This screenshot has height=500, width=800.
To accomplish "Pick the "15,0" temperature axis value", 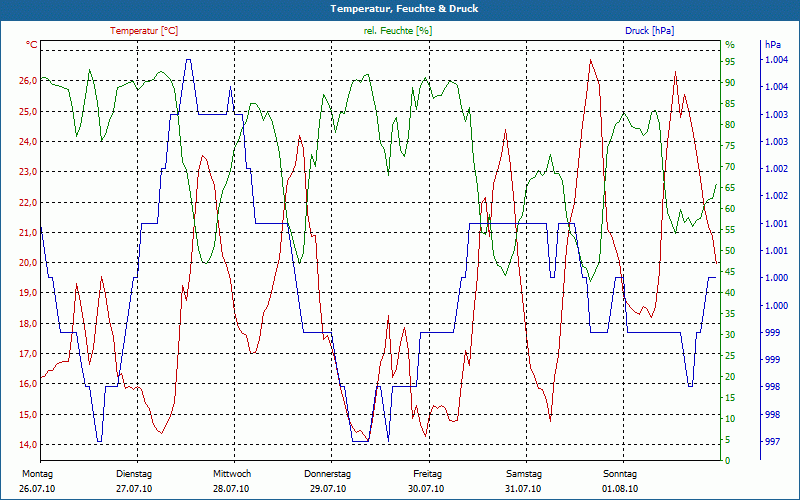I will [28, 414].
